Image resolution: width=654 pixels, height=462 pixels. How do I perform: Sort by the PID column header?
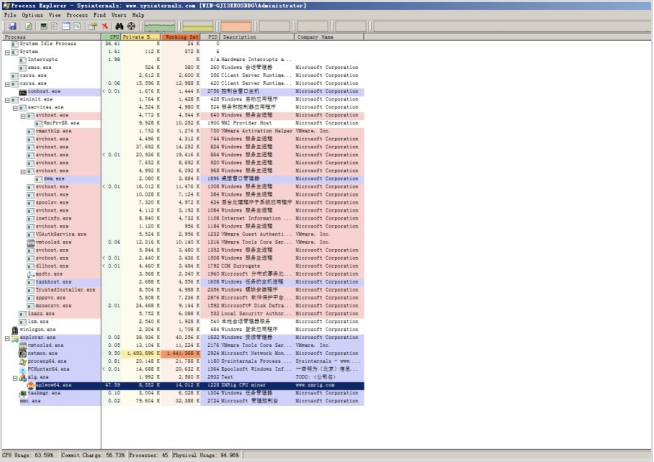click(211, 37)
